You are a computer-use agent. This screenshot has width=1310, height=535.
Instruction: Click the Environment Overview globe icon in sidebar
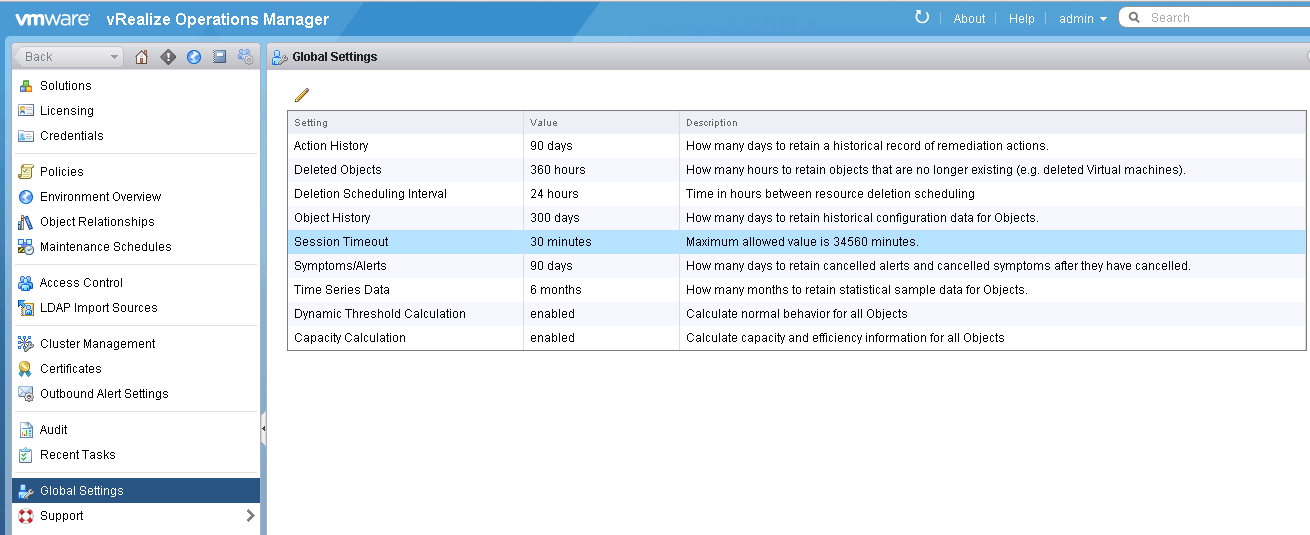pos(26,197)
